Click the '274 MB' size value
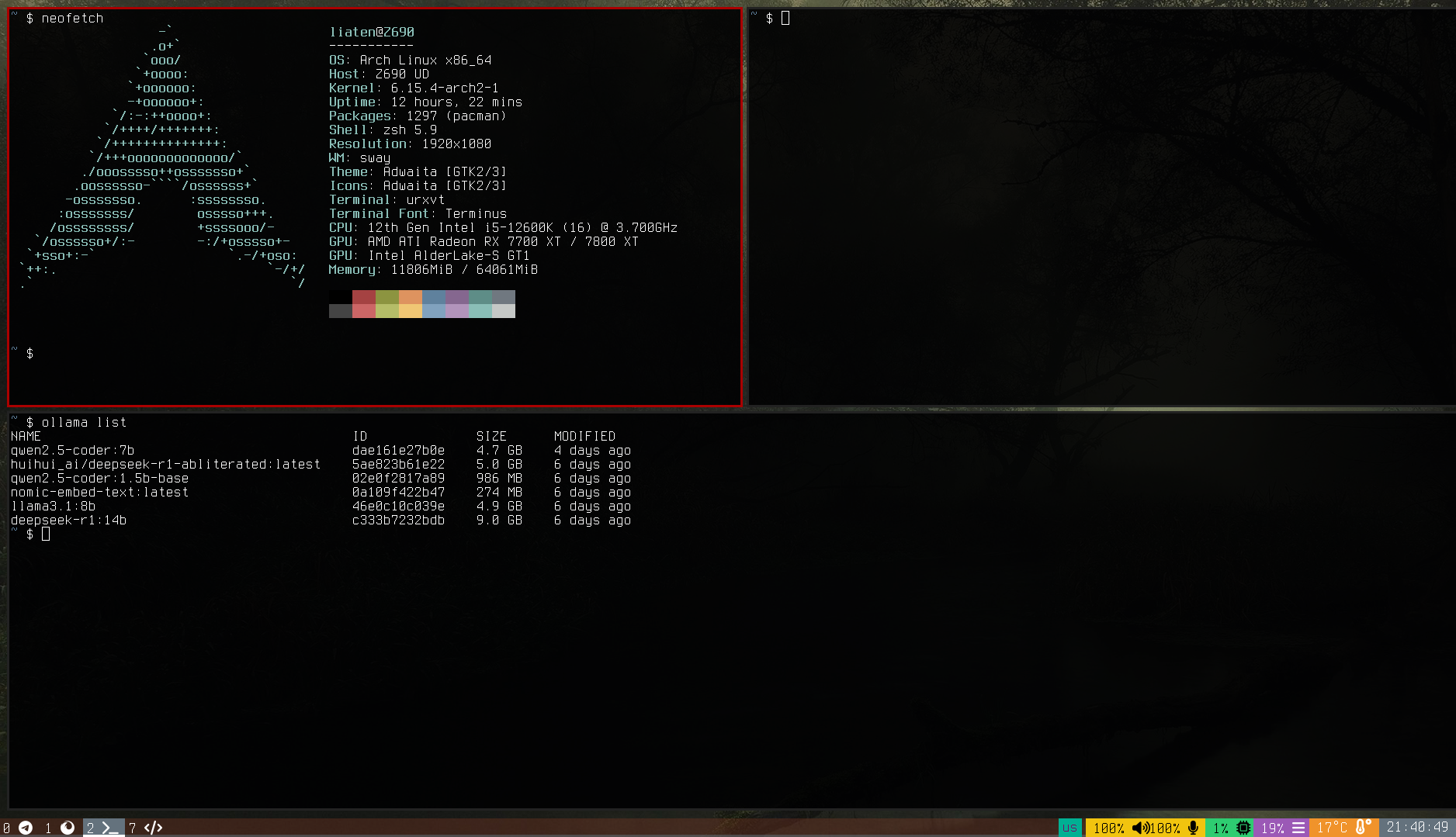 (x=500, y=492)
